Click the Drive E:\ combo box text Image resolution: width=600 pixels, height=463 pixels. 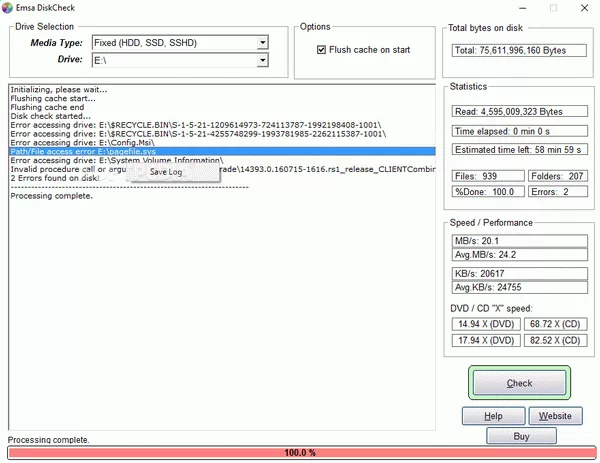click(x=175, y=60)
